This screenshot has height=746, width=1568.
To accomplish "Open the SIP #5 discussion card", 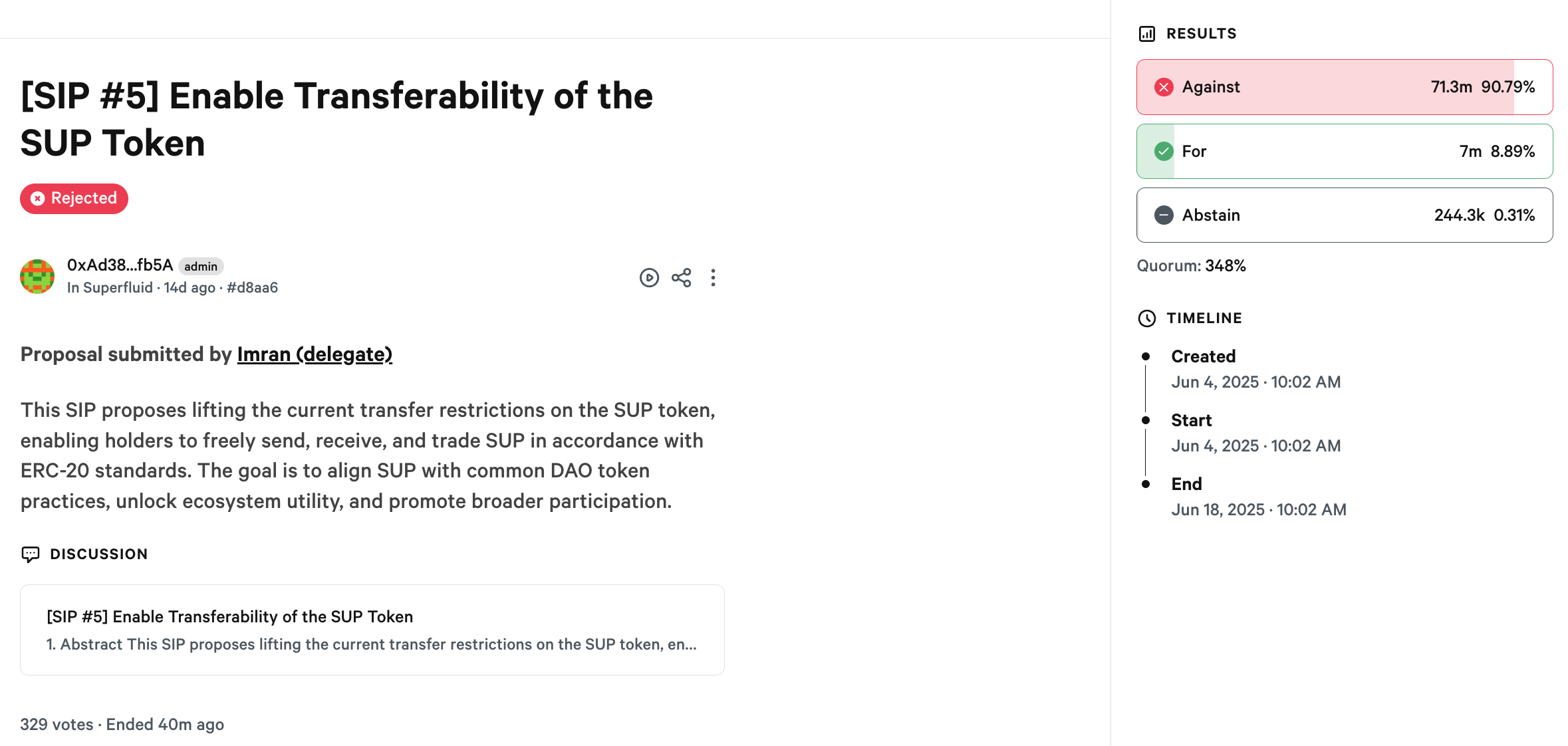I will tap(372, 630).
